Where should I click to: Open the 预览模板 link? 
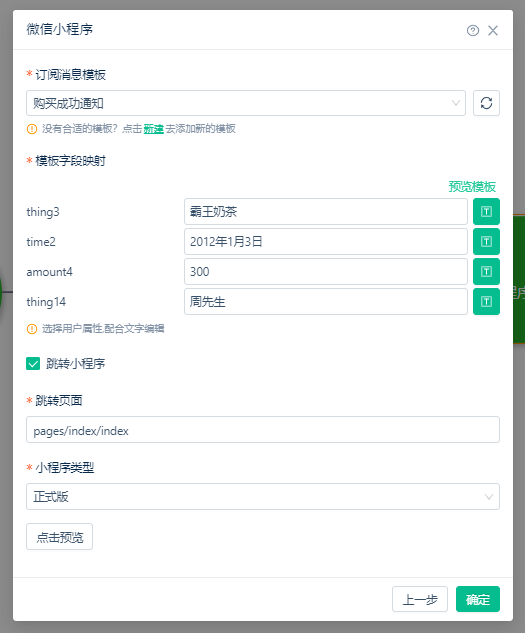click(472, 187)
